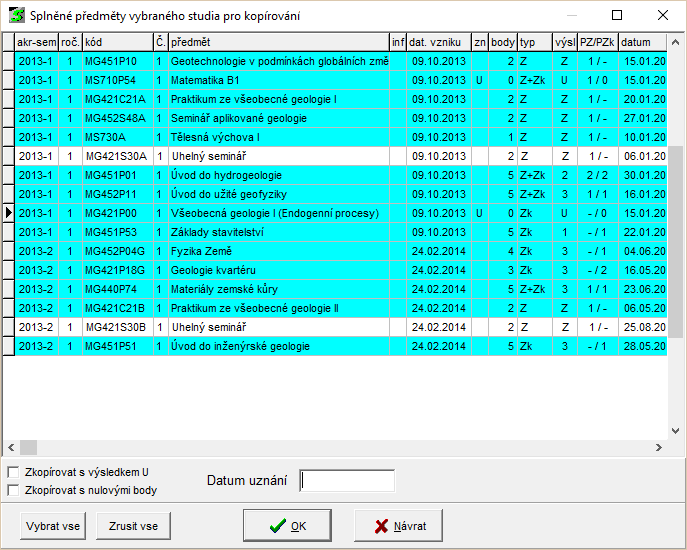Sort by the kód column header
This screenshot has width=687, height=550.
click(116, 42)
